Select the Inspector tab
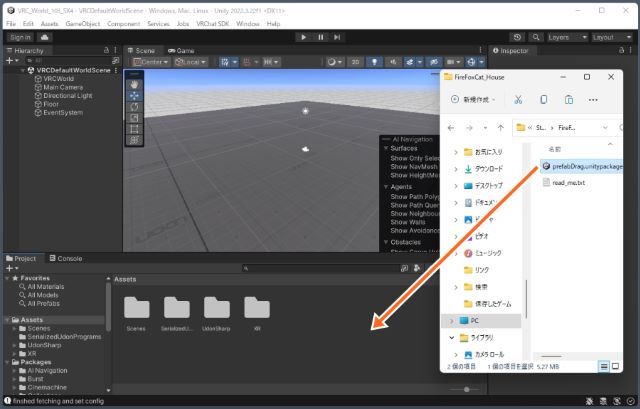 click(510, 51)
